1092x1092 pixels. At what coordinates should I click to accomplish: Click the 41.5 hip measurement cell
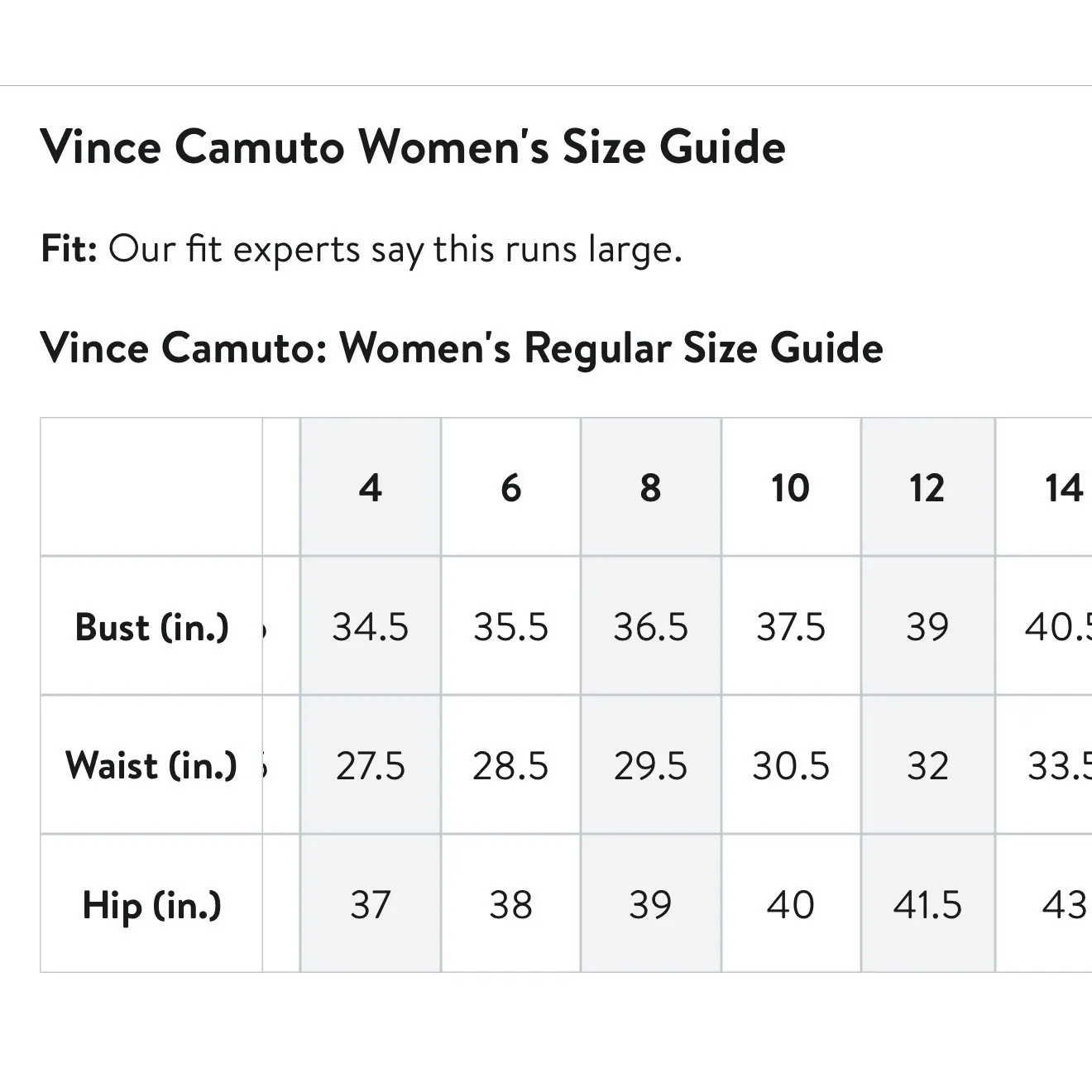pyautogui.click(x=927, y=905)
